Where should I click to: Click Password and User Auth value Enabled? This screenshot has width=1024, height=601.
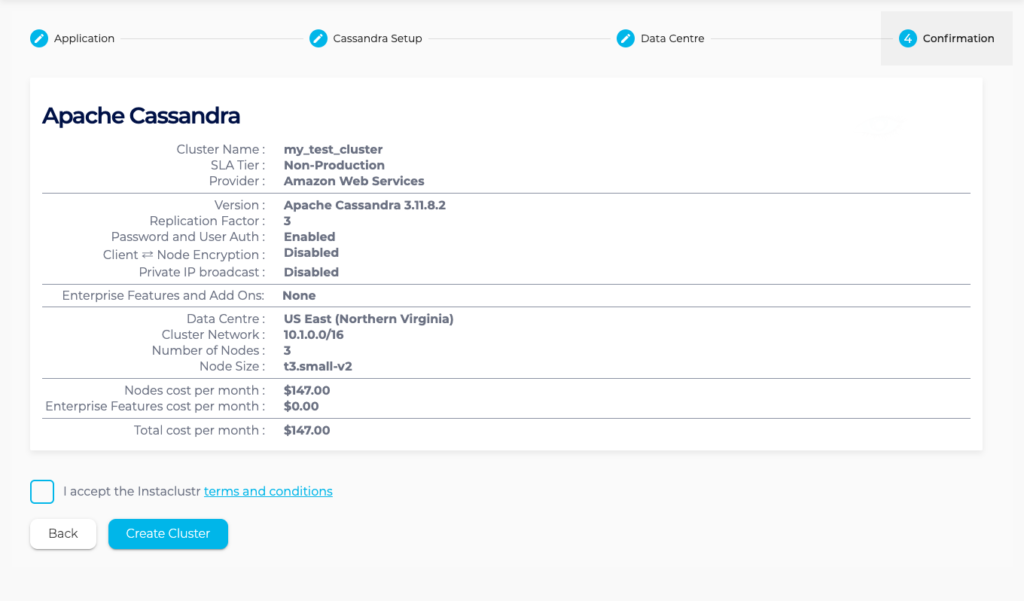310,236
